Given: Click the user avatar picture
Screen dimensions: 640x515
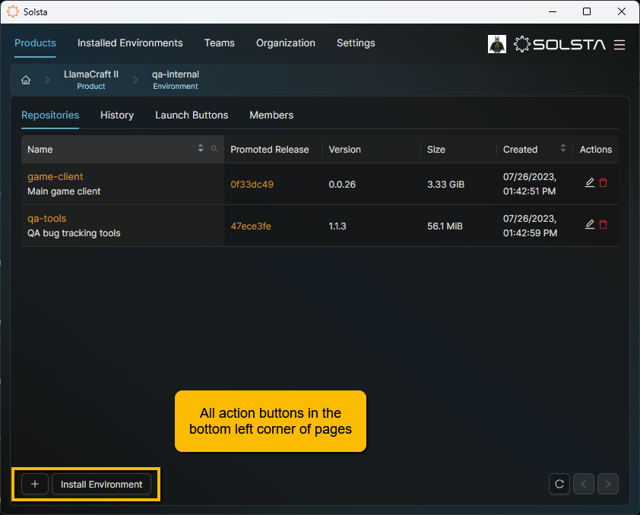Looking at the screenshot, I should [497, 44].
